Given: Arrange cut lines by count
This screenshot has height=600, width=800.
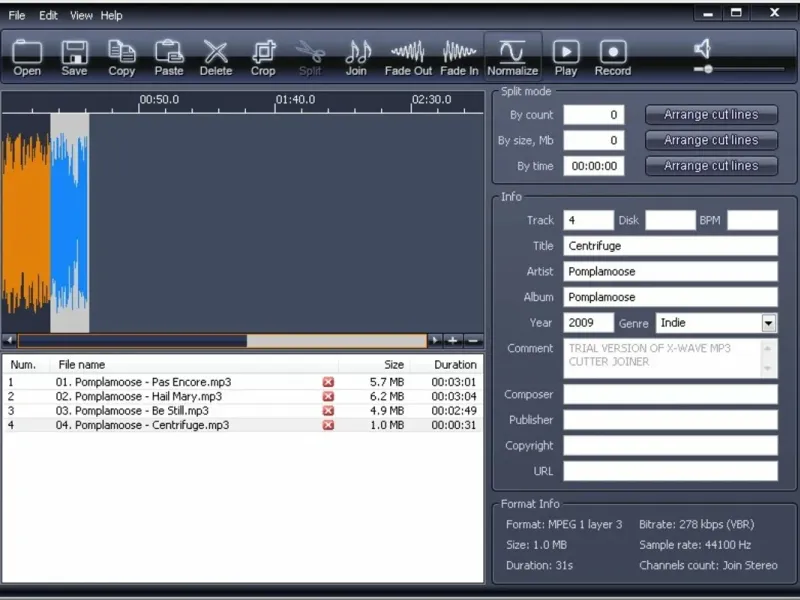Looking at the screenshot, I should pyautogui.click(x=711, y=115).
